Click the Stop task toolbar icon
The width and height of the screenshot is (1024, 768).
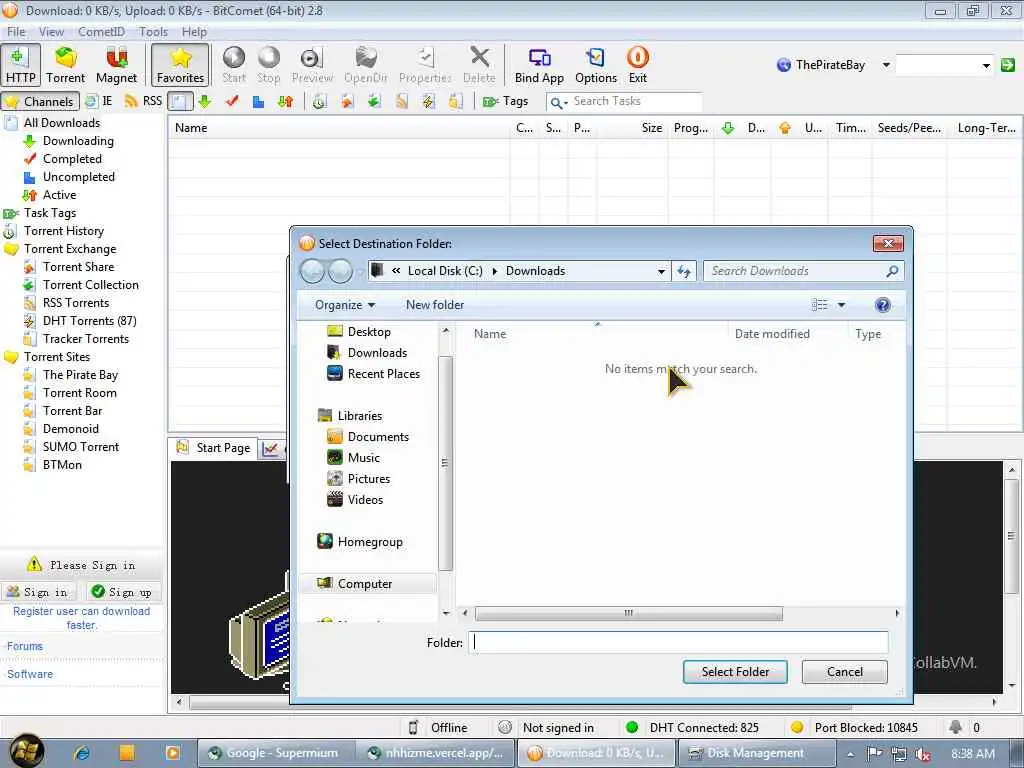(x=268, y=65)
